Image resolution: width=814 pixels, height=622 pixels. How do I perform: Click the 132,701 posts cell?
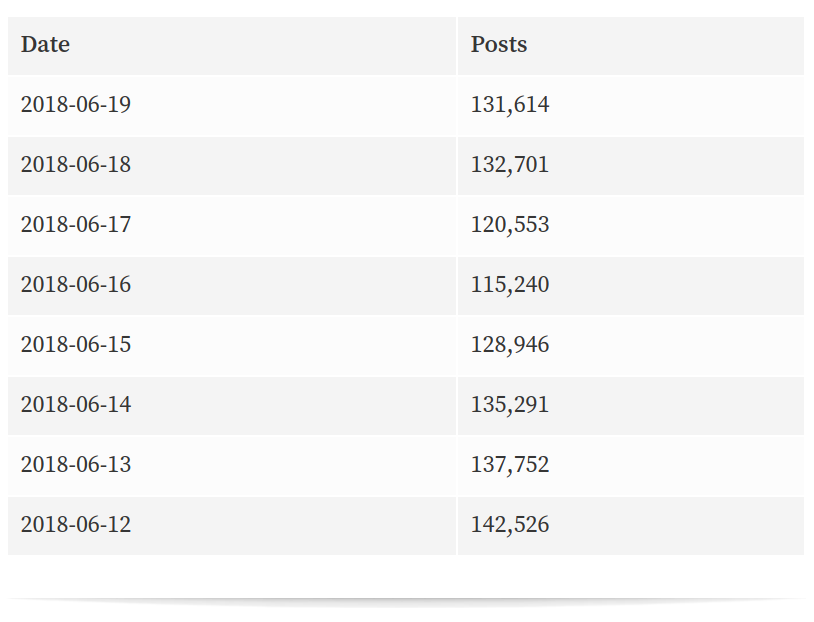(631, 166)
